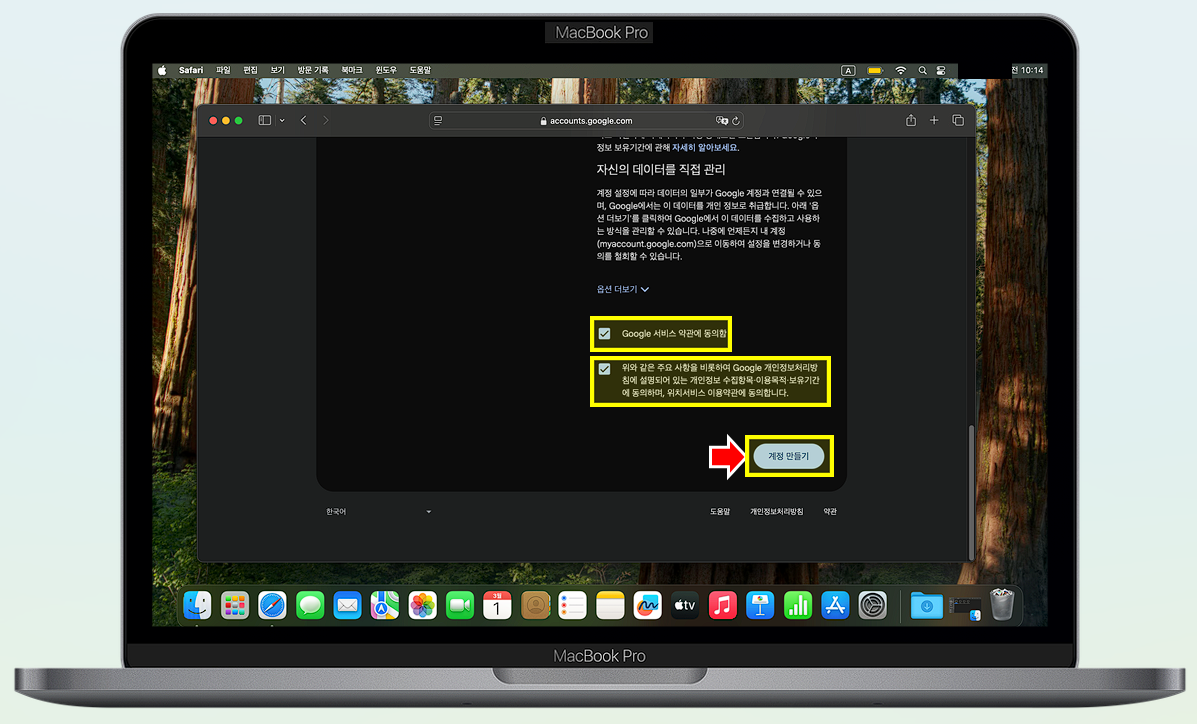Click the input source A icon
The image size is (1197, 724).
848,70
